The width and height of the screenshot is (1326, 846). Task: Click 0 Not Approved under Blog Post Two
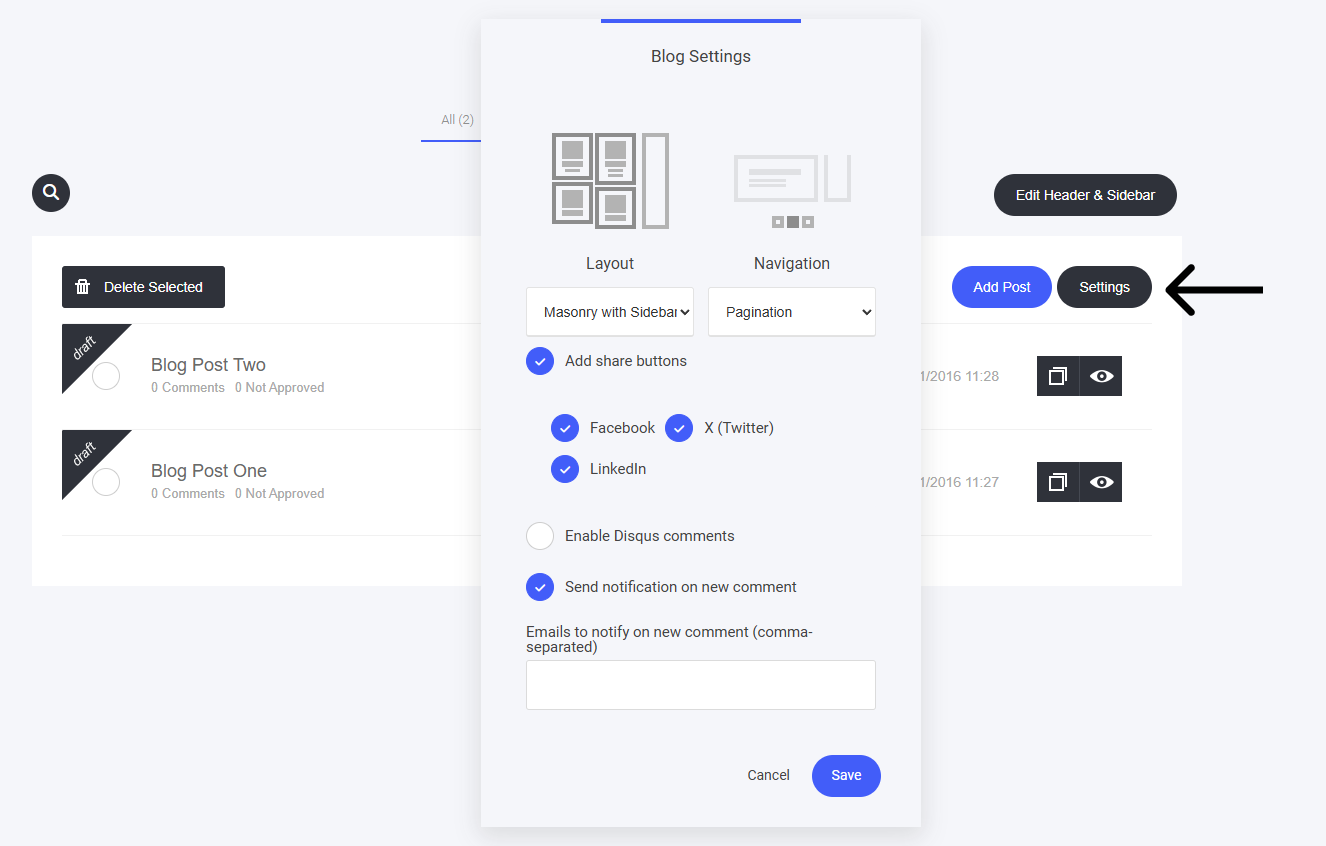click(x=280, y=388)
